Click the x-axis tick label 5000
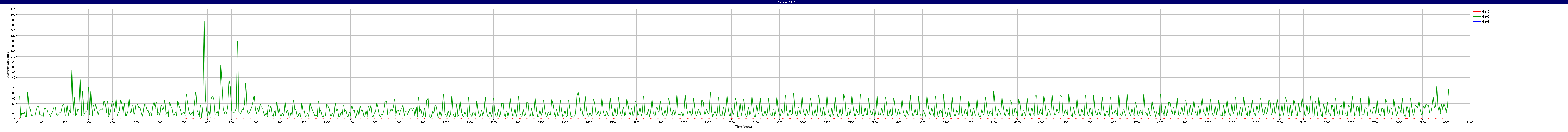Screen dimensions: 1568x132 (1208, 122)
